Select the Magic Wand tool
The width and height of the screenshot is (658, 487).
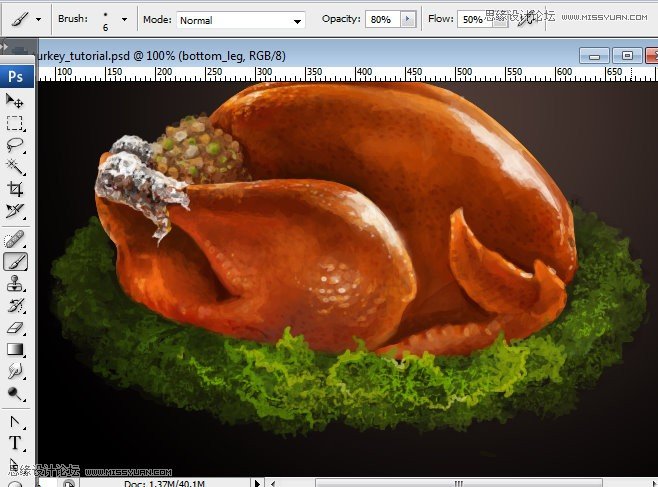(x=15, y=167)
